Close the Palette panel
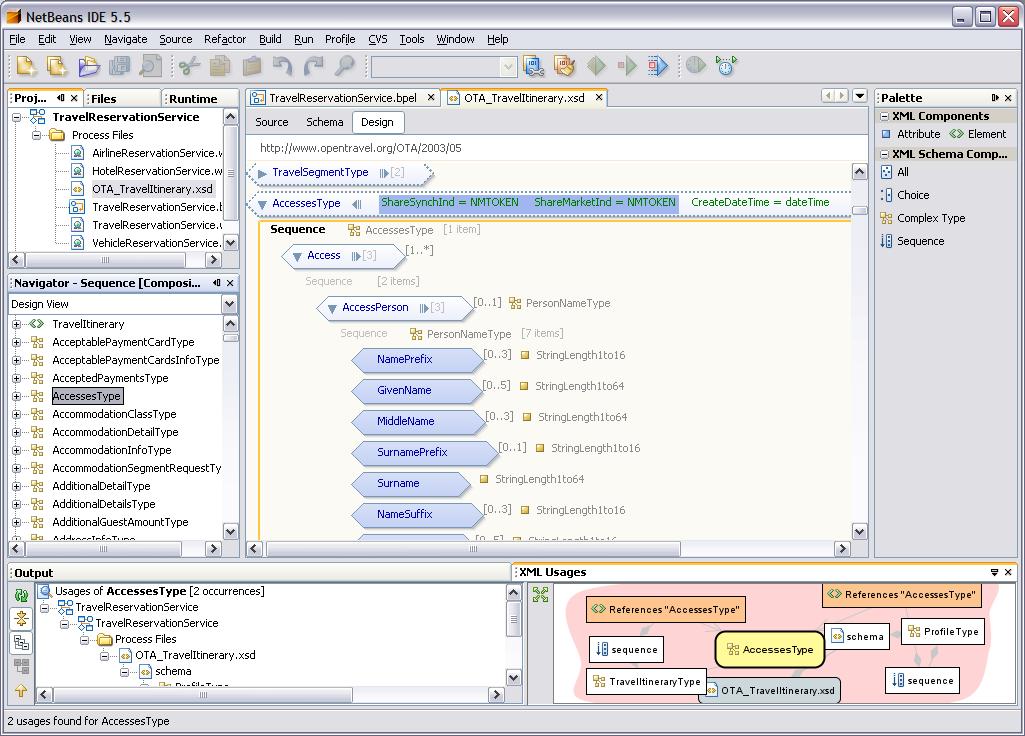This screenshot has width=1025, height=736. tap(1008, 98)
